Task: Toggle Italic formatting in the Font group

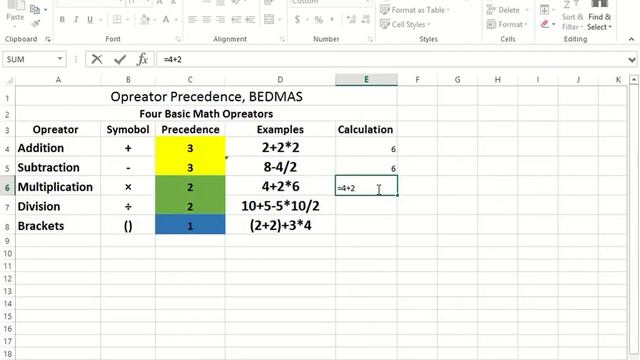Action: (76, 20)
